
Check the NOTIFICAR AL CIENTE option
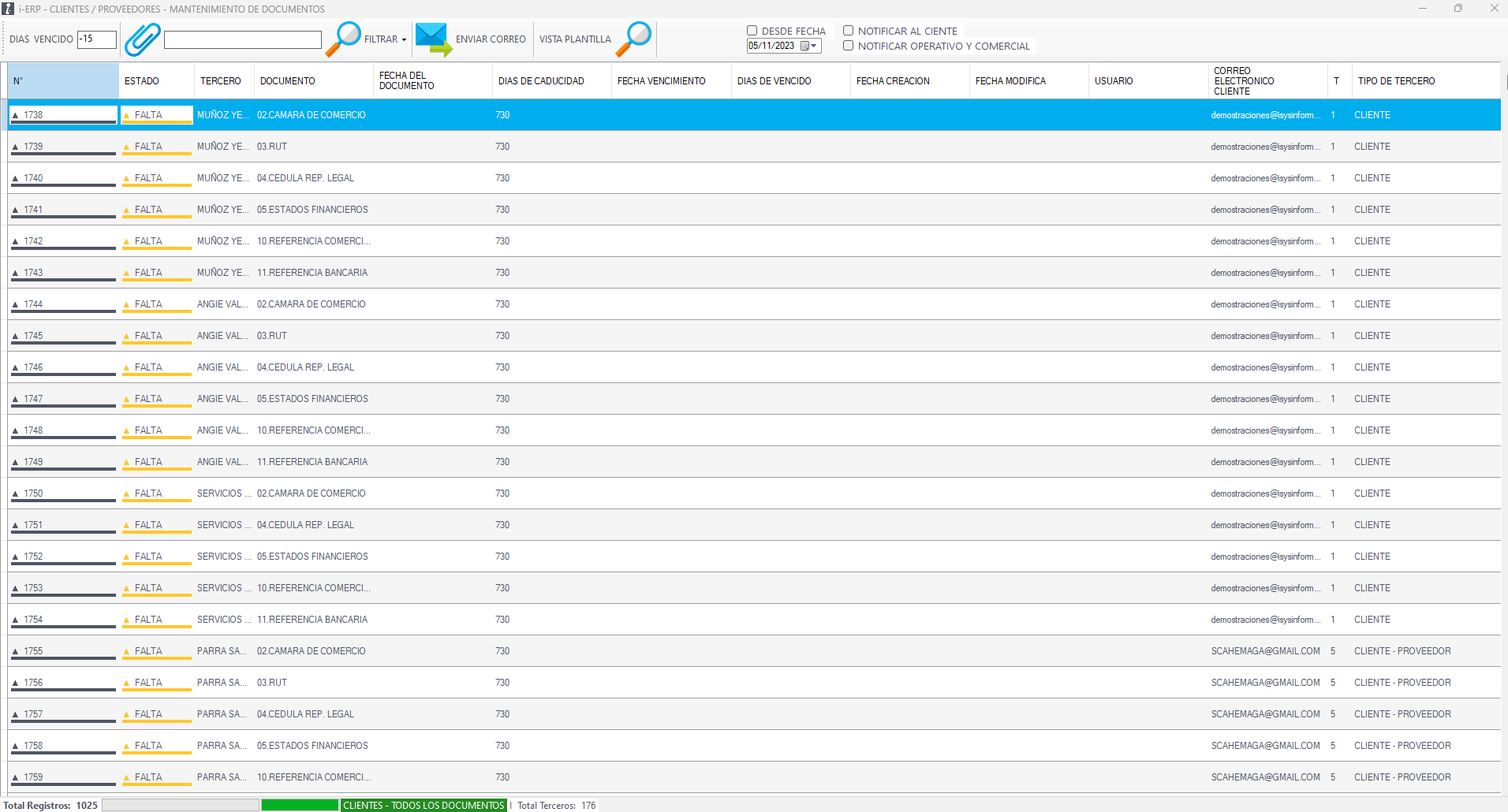[x=849, y=31]
